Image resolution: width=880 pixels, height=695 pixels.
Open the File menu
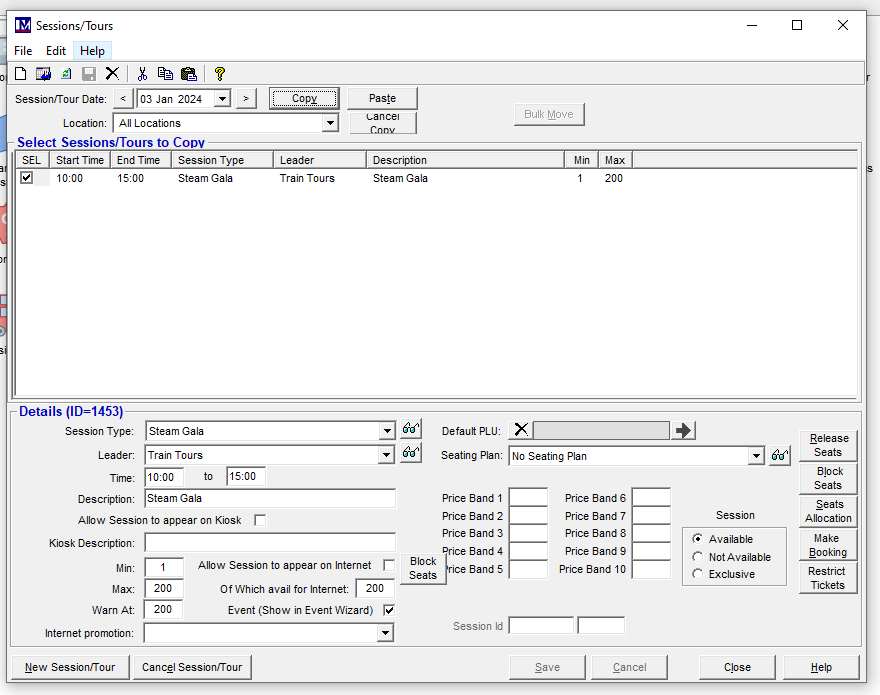pyautogui.click(x=23, y=51)
